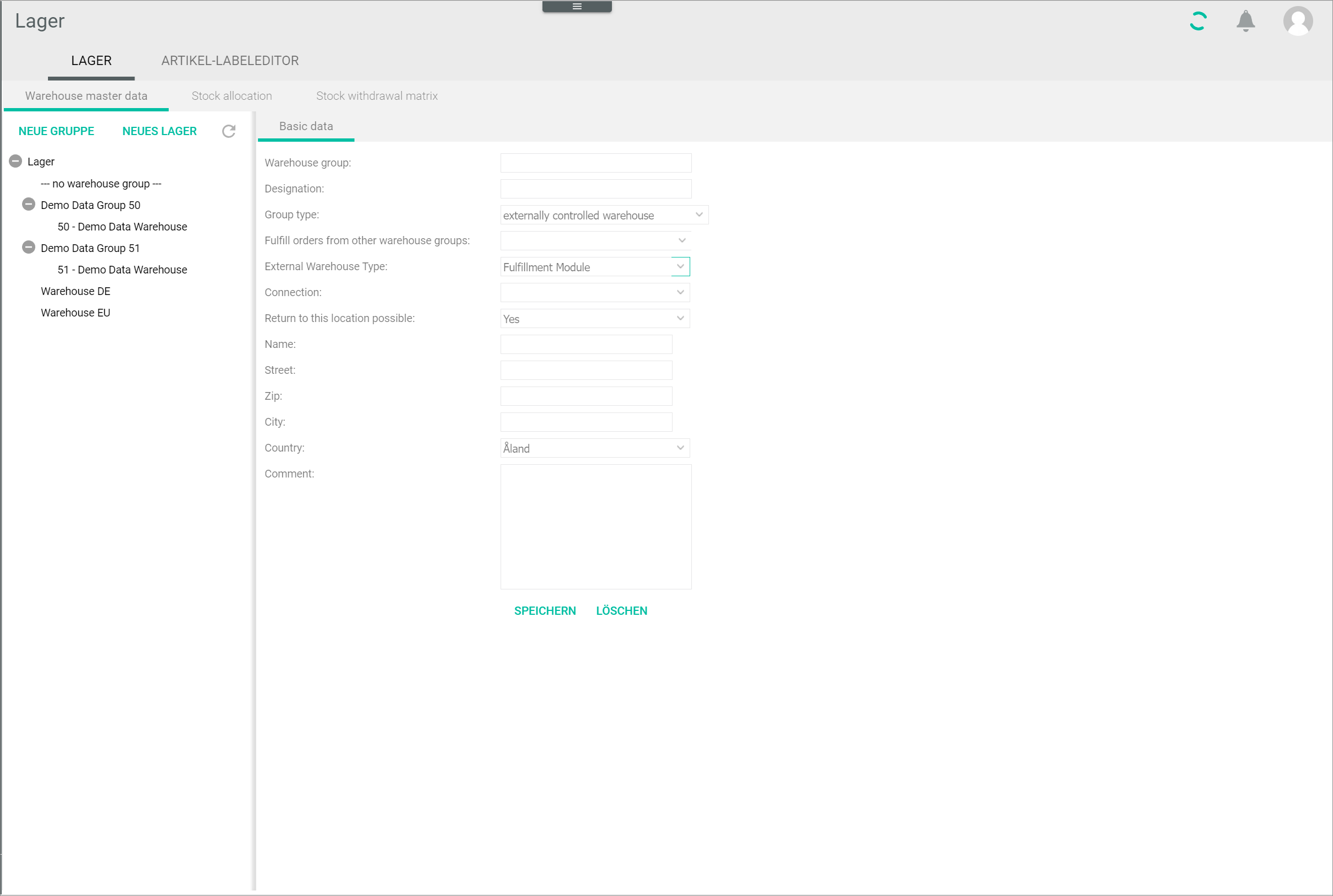
Task: Click the SPEICHERN button
Action: [x=545, y=611]
